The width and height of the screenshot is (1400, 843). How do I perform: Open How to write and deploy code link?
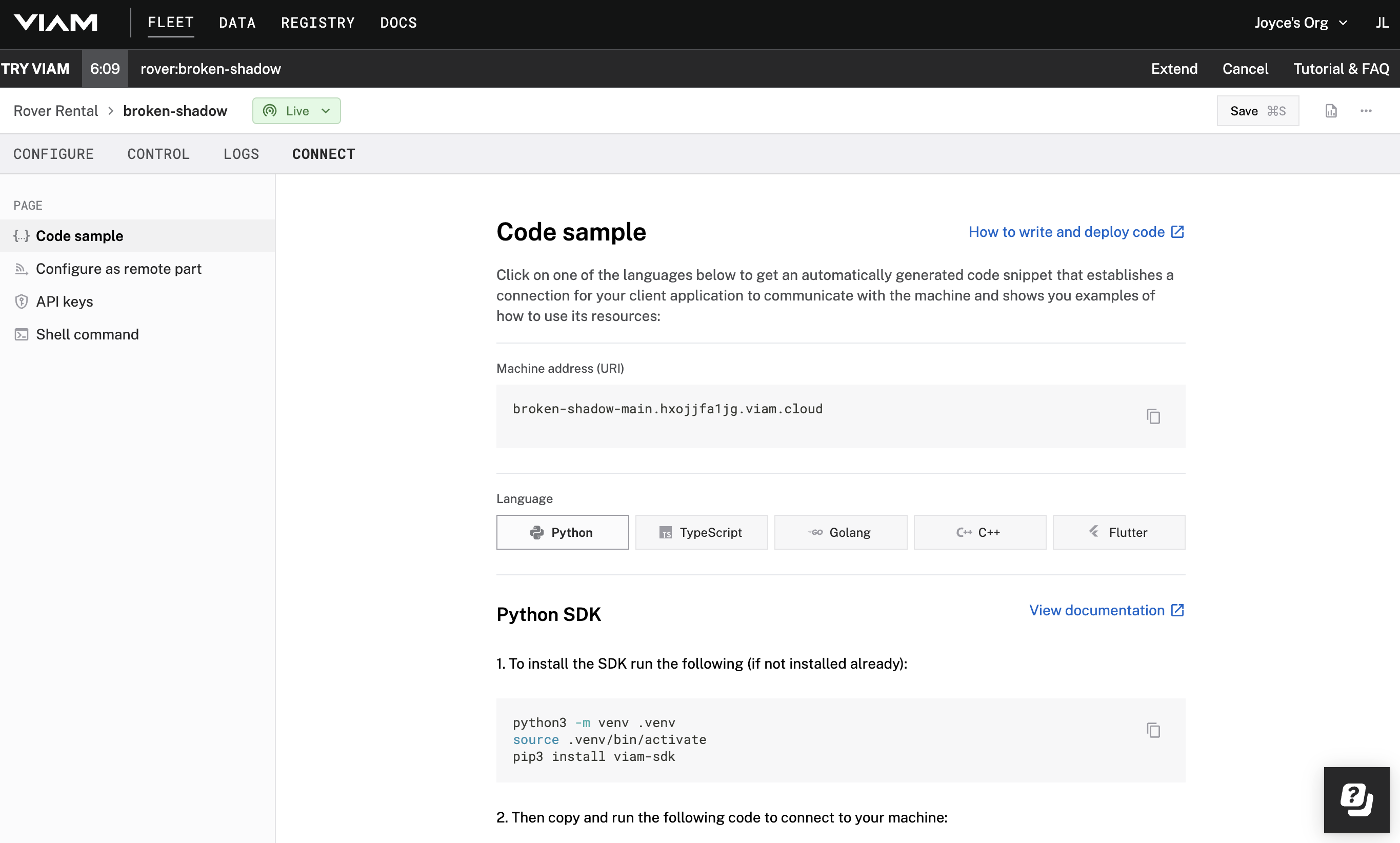pyautogui.click(x=1076, y=231)
